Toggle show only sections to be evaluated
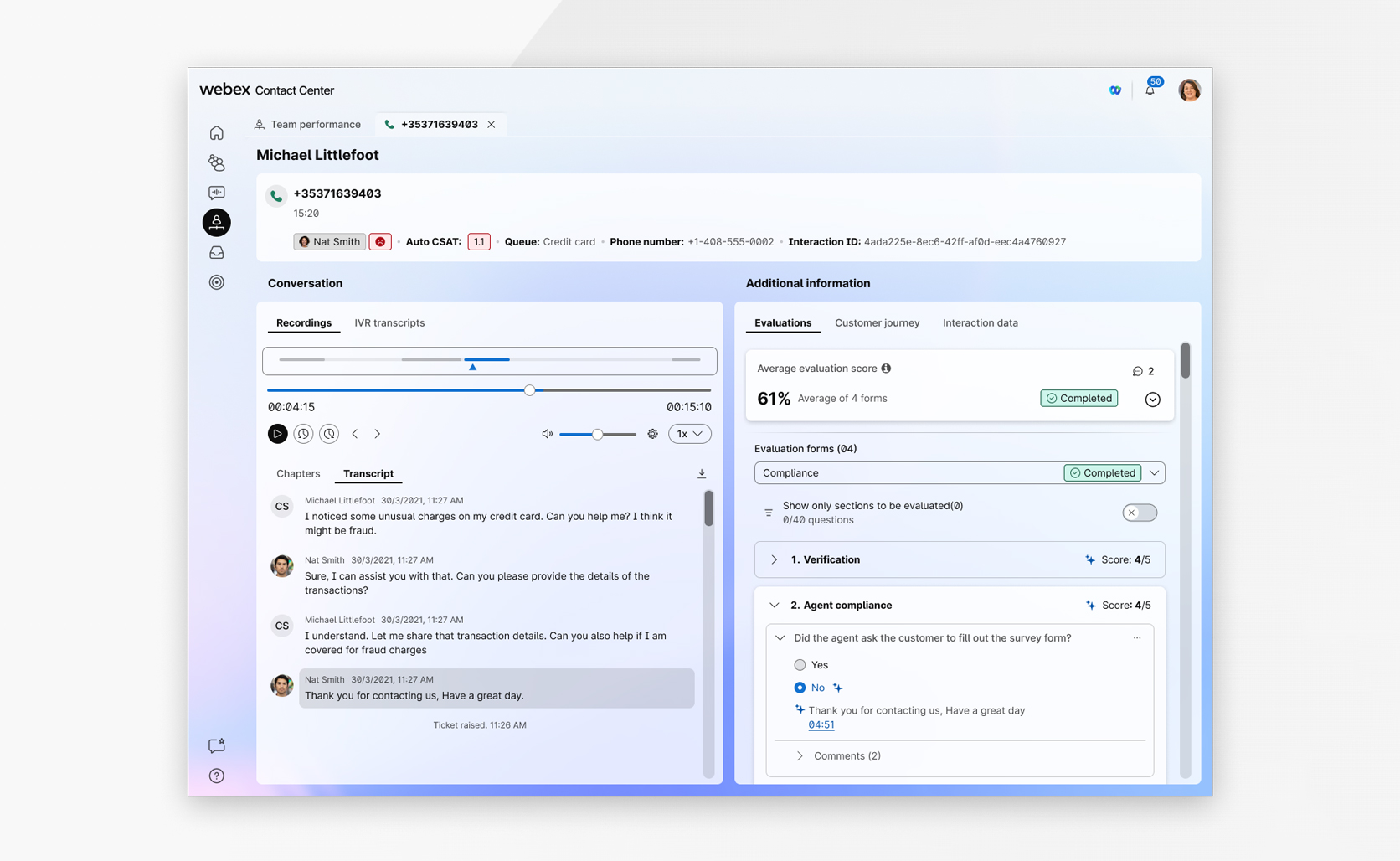 [1139, 513]
